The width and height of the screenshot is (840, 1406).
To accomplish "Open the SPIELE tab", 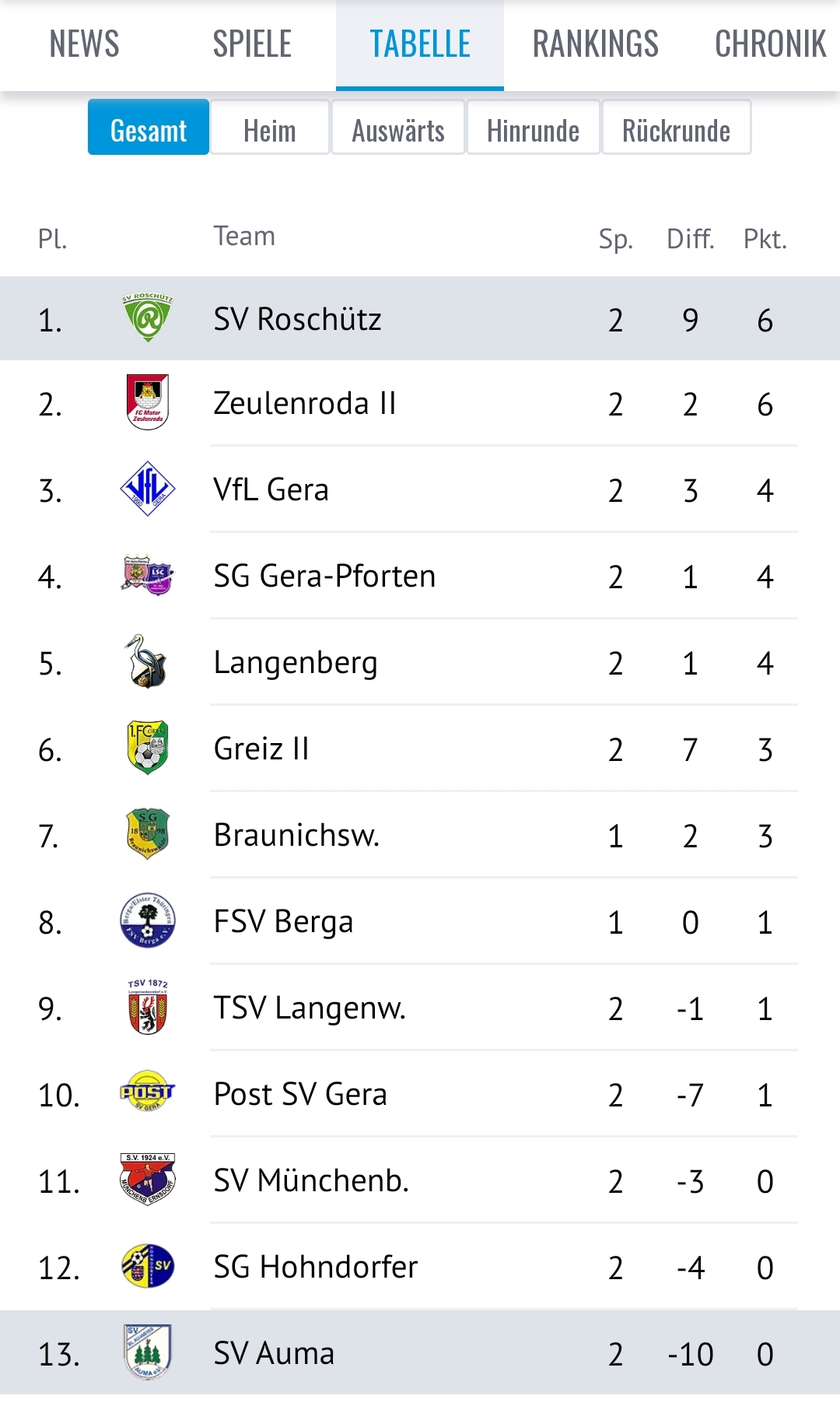I will (x=252, y=44).
